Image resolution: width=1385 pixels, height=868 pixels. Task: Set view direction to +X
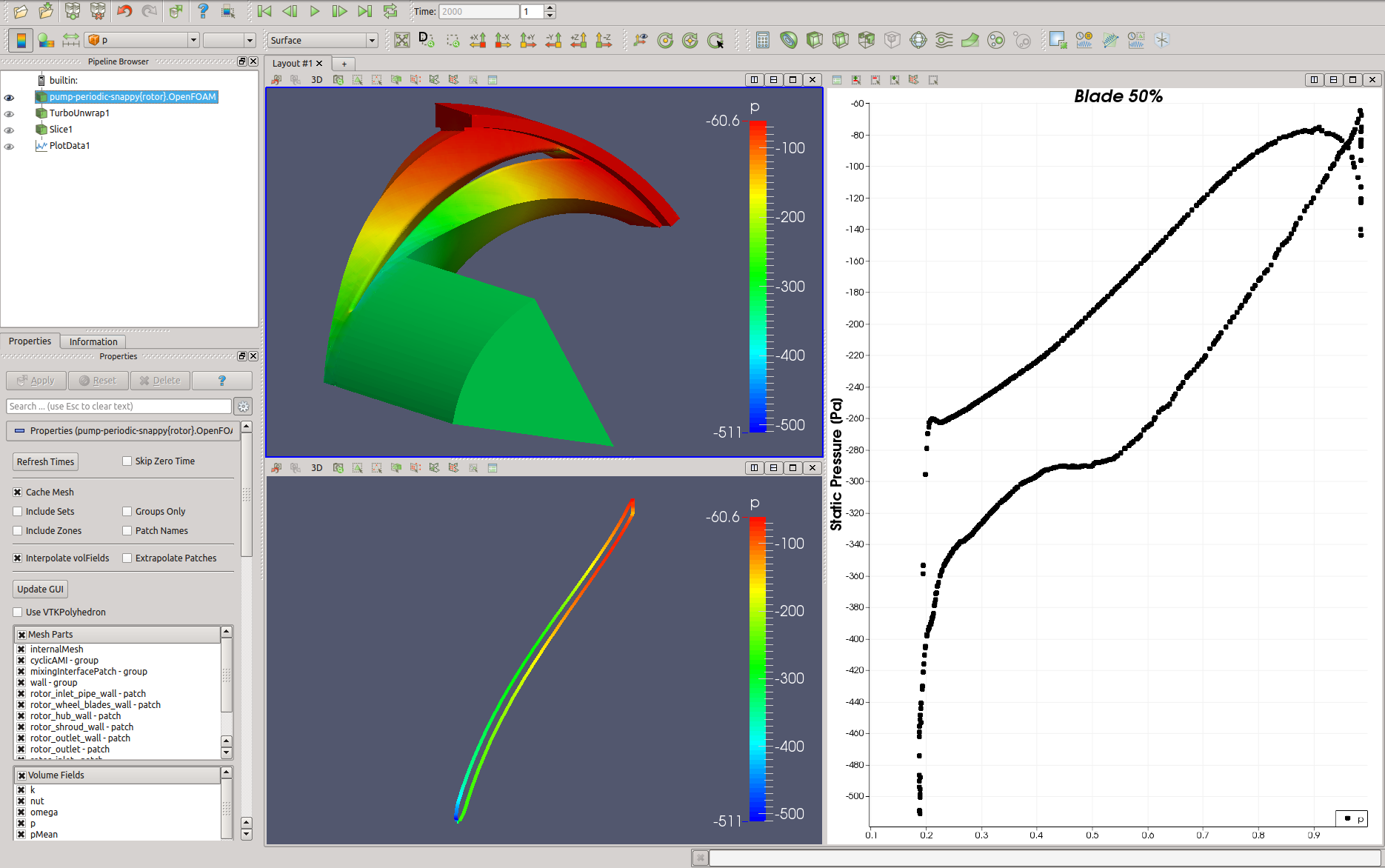(478, 41)
